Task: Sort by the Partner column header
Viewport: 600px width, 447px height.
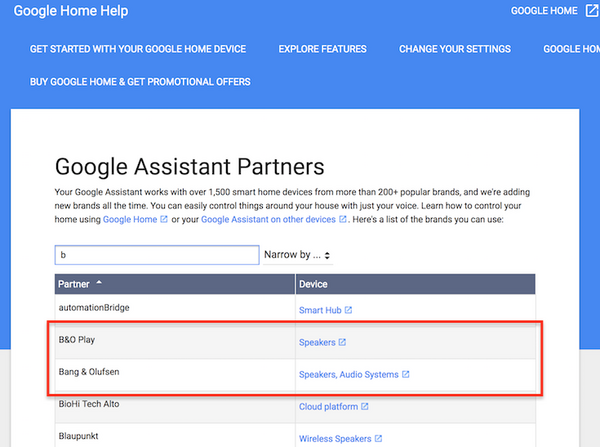Action: [80, 284]
